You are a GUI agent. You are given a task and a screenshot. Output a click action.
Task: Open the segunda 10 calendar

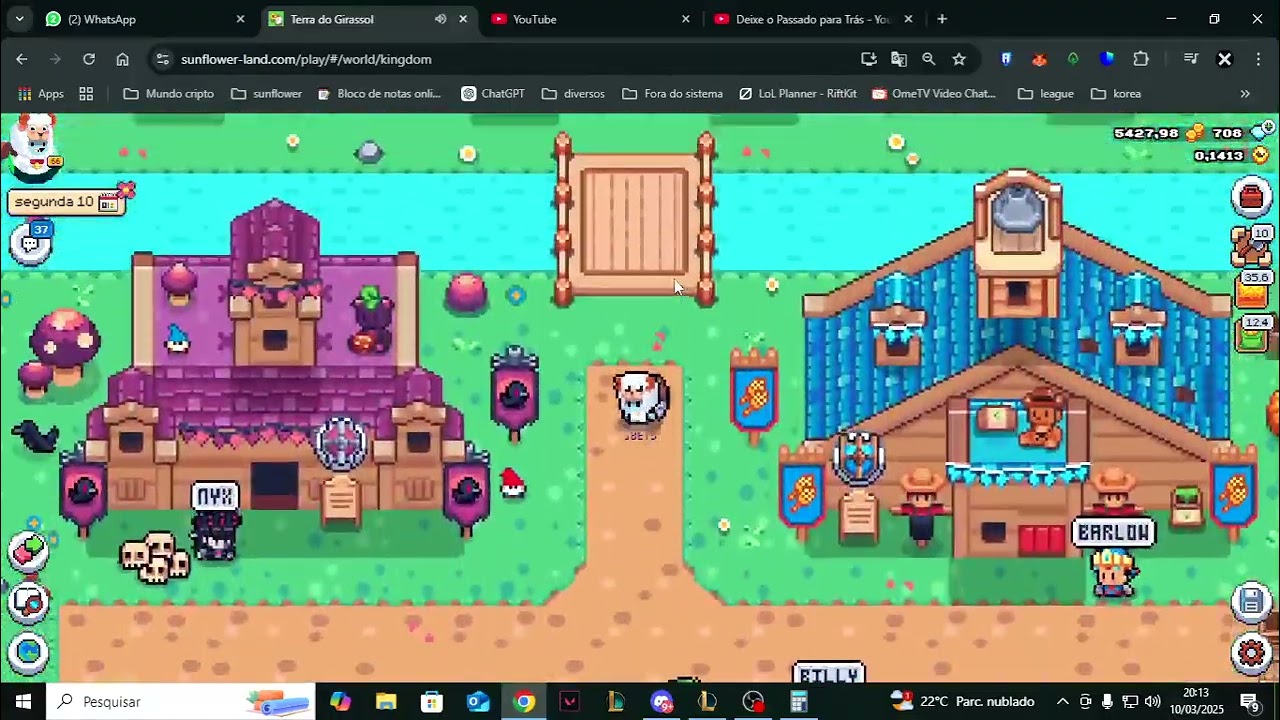coord(66,202)
